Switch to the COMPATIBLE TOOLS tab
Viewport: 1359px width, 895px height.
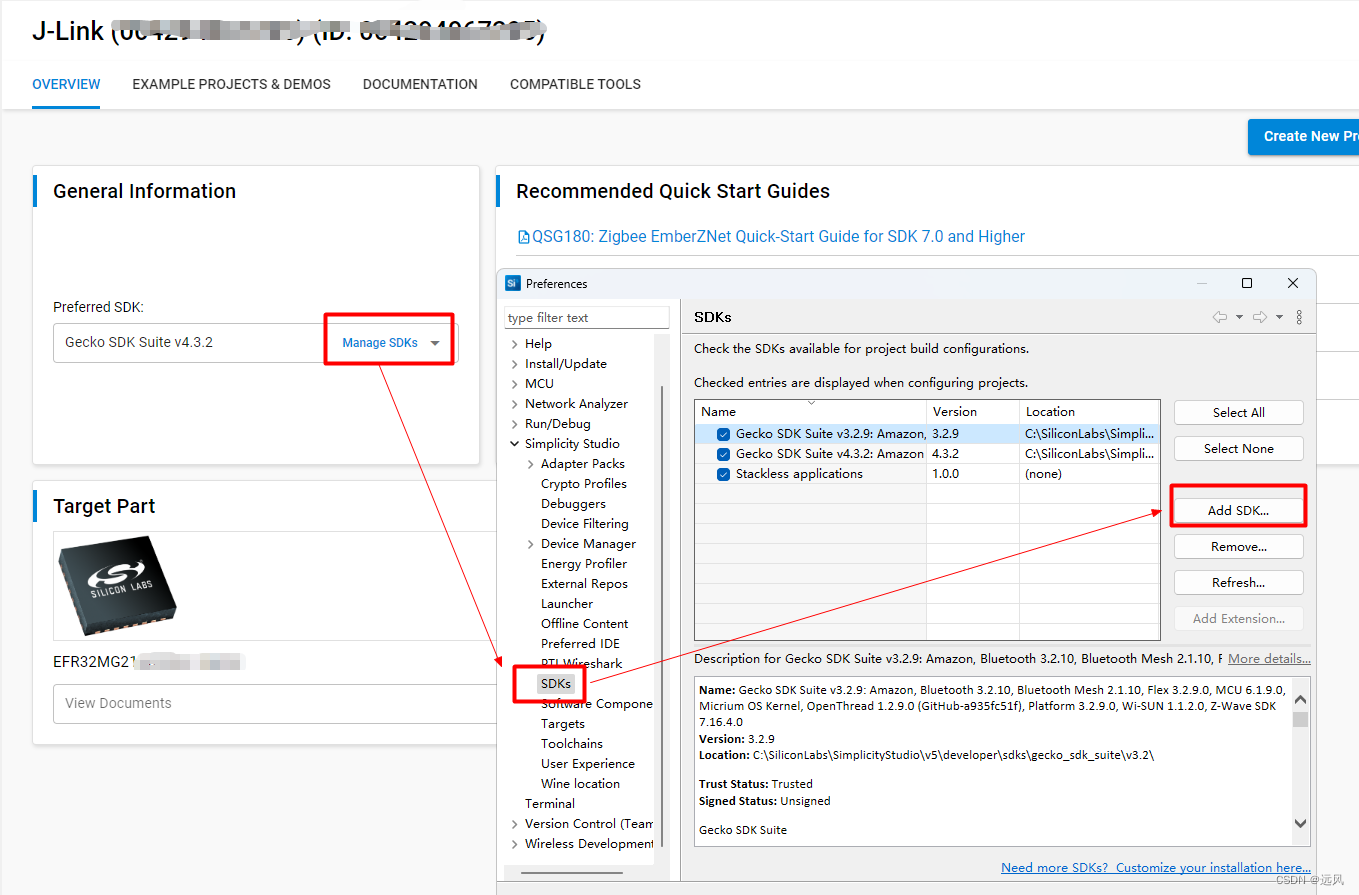(575, 84)
